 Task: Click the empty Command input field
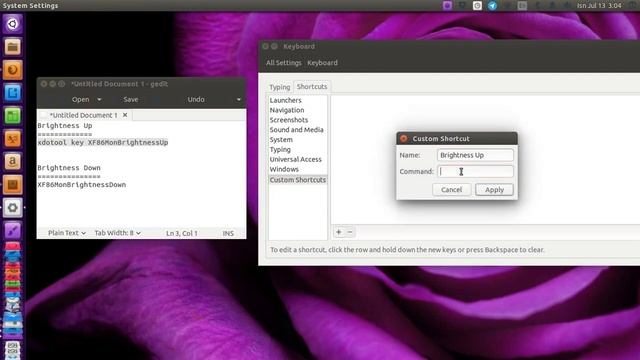[x=476, y=171]
